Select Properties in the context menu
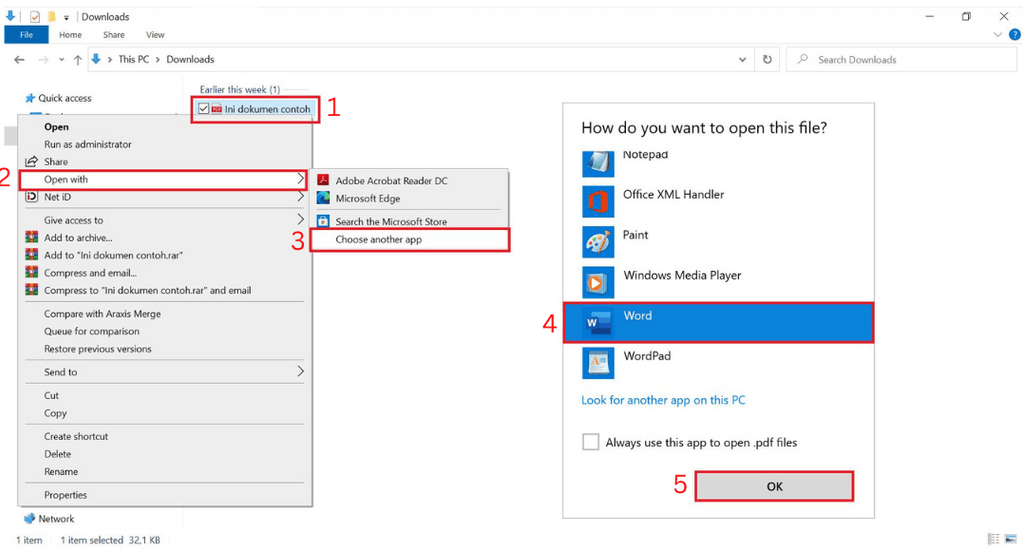Viewport: 1023px width, 552px height. [x=65, y=495]
